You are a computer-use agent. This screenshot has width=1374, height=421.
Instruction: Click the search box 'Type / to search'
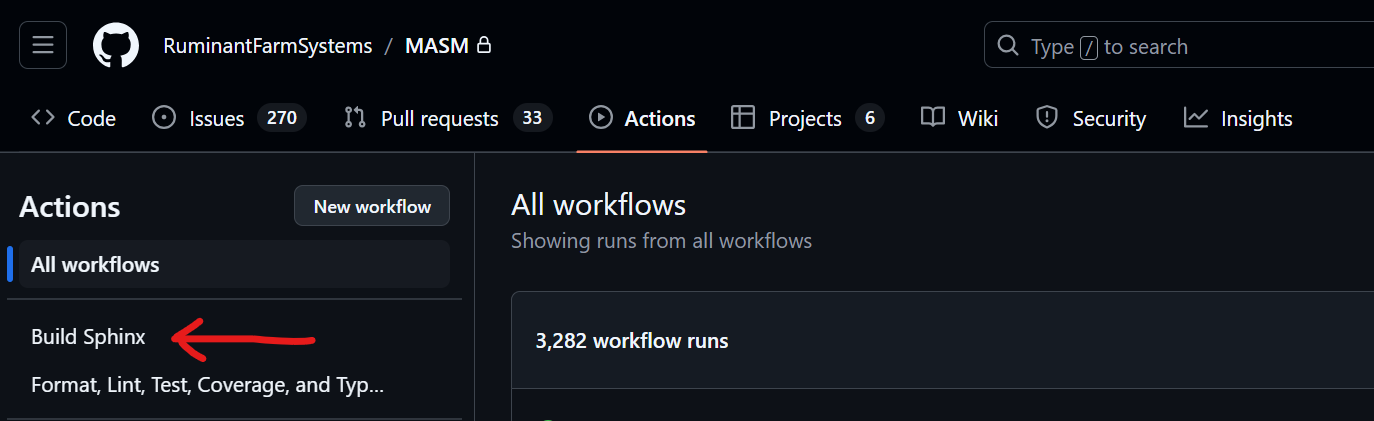[1179, 46]
